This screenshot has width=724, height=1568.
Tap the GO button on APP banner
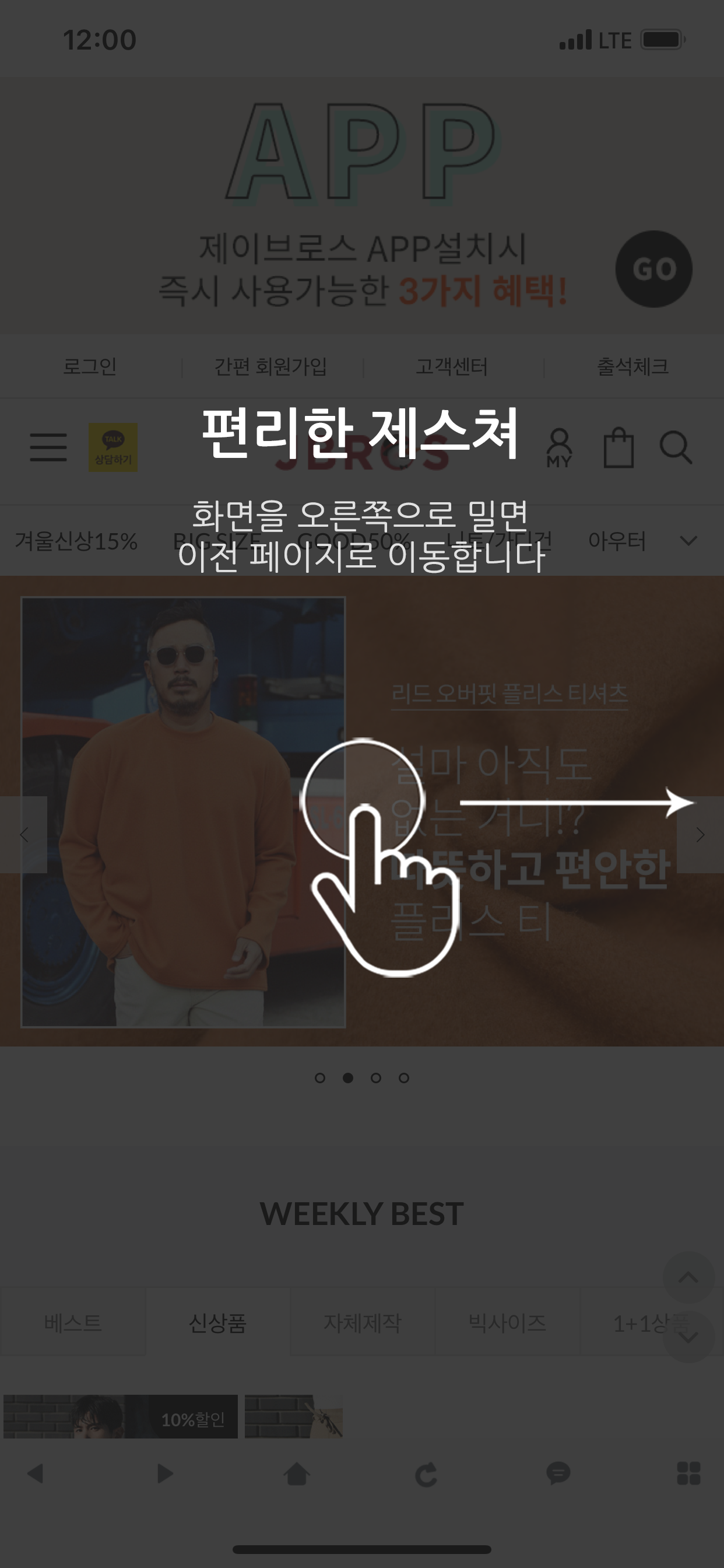653,268
